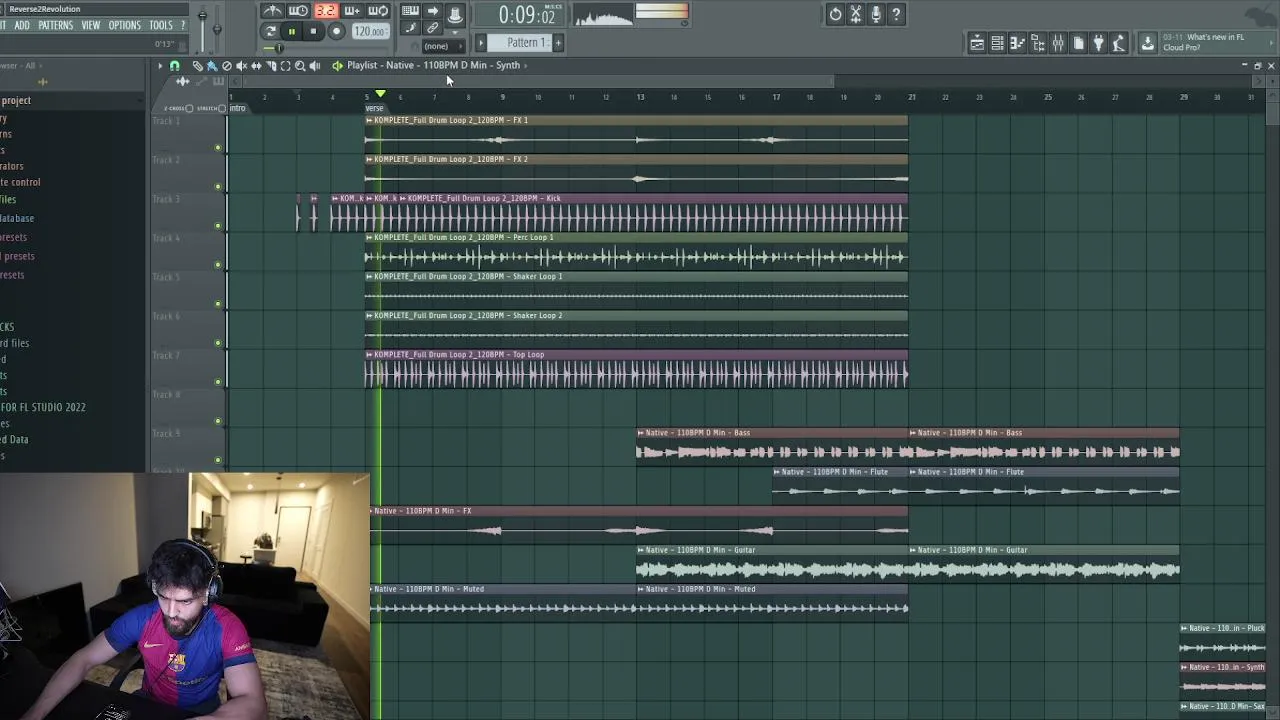Select Pattern 1 in pattern selector

520,43
